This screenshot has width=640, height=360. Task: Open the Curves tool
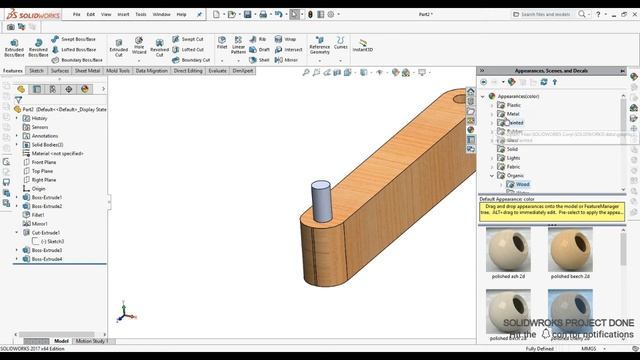pos(340,43)
